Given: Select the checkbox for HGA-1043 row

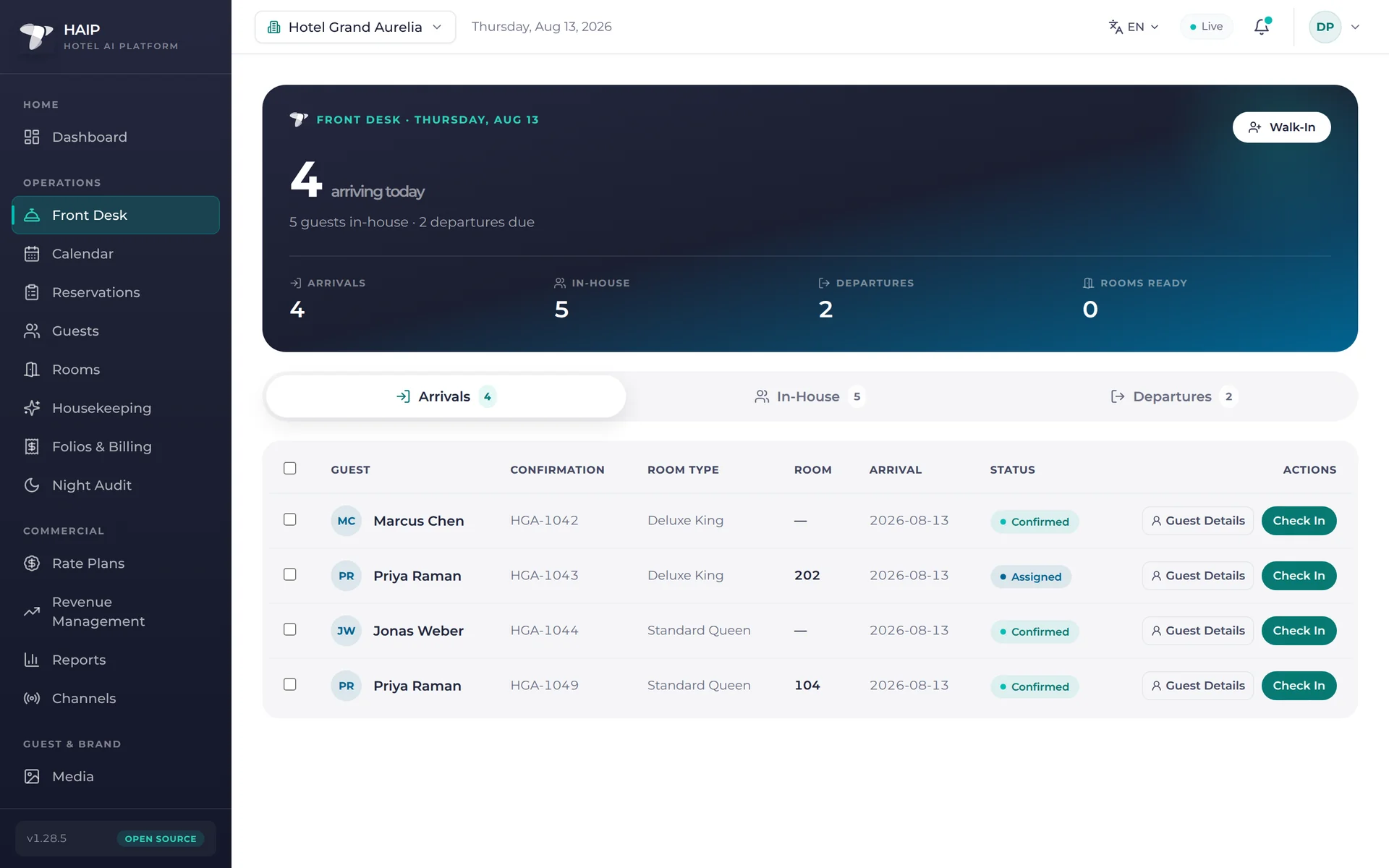Looking at the screenshot, I should (290, 574).
